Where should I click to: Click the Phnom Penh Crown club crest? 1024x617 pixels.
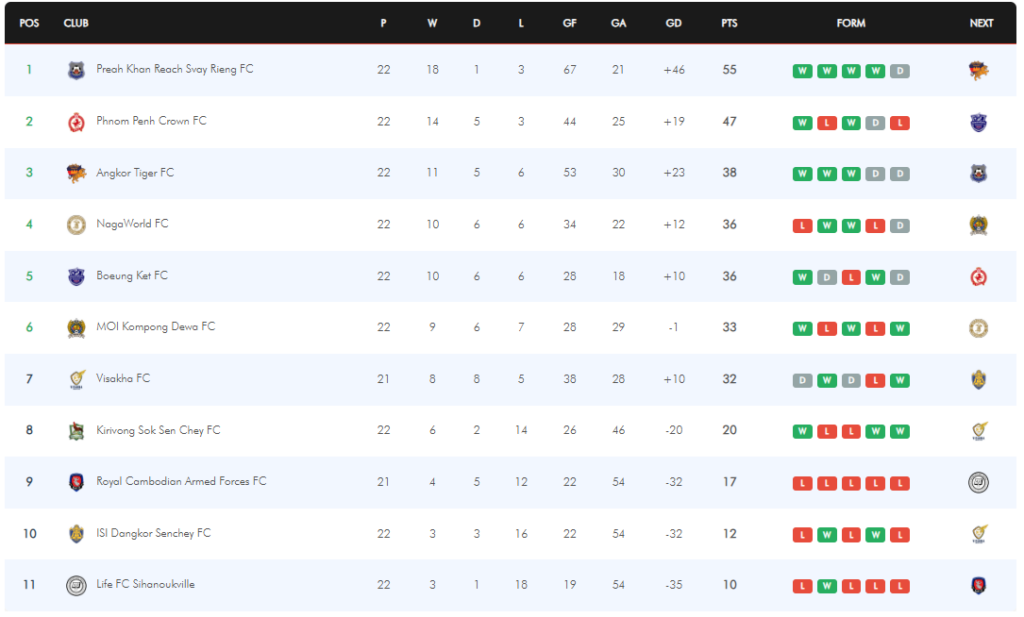click(76, 122)
